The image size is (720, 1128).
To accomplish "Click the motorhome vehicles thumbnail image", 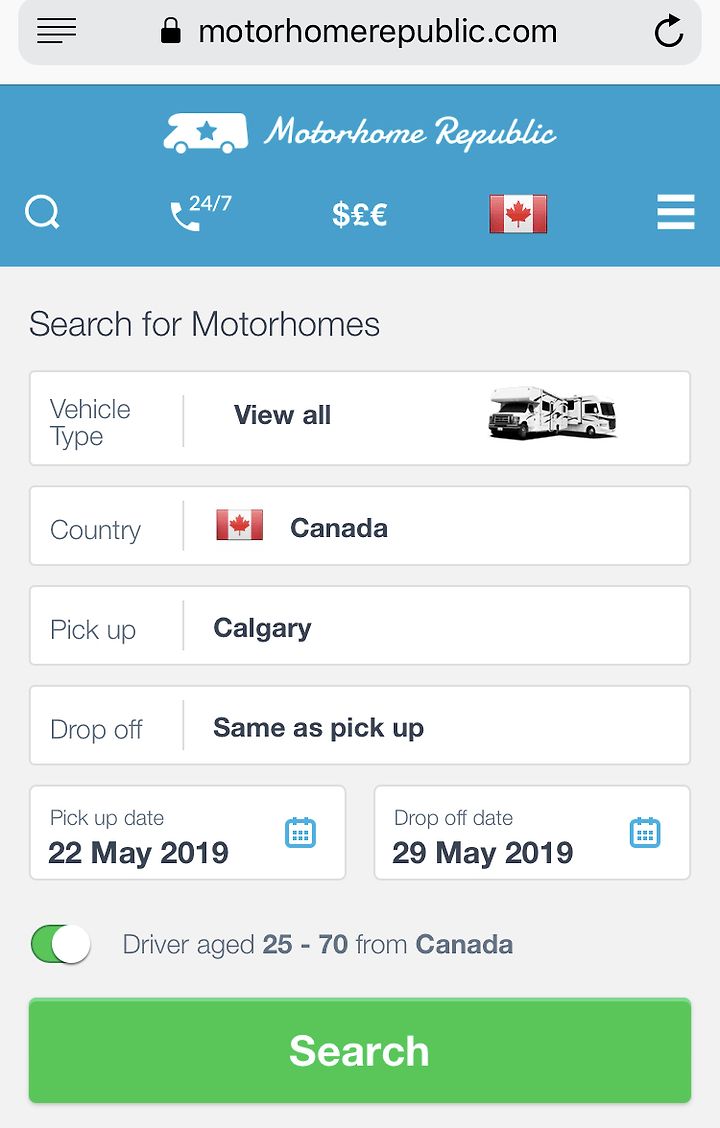I will pyautogui.click(x=552, y=413).
